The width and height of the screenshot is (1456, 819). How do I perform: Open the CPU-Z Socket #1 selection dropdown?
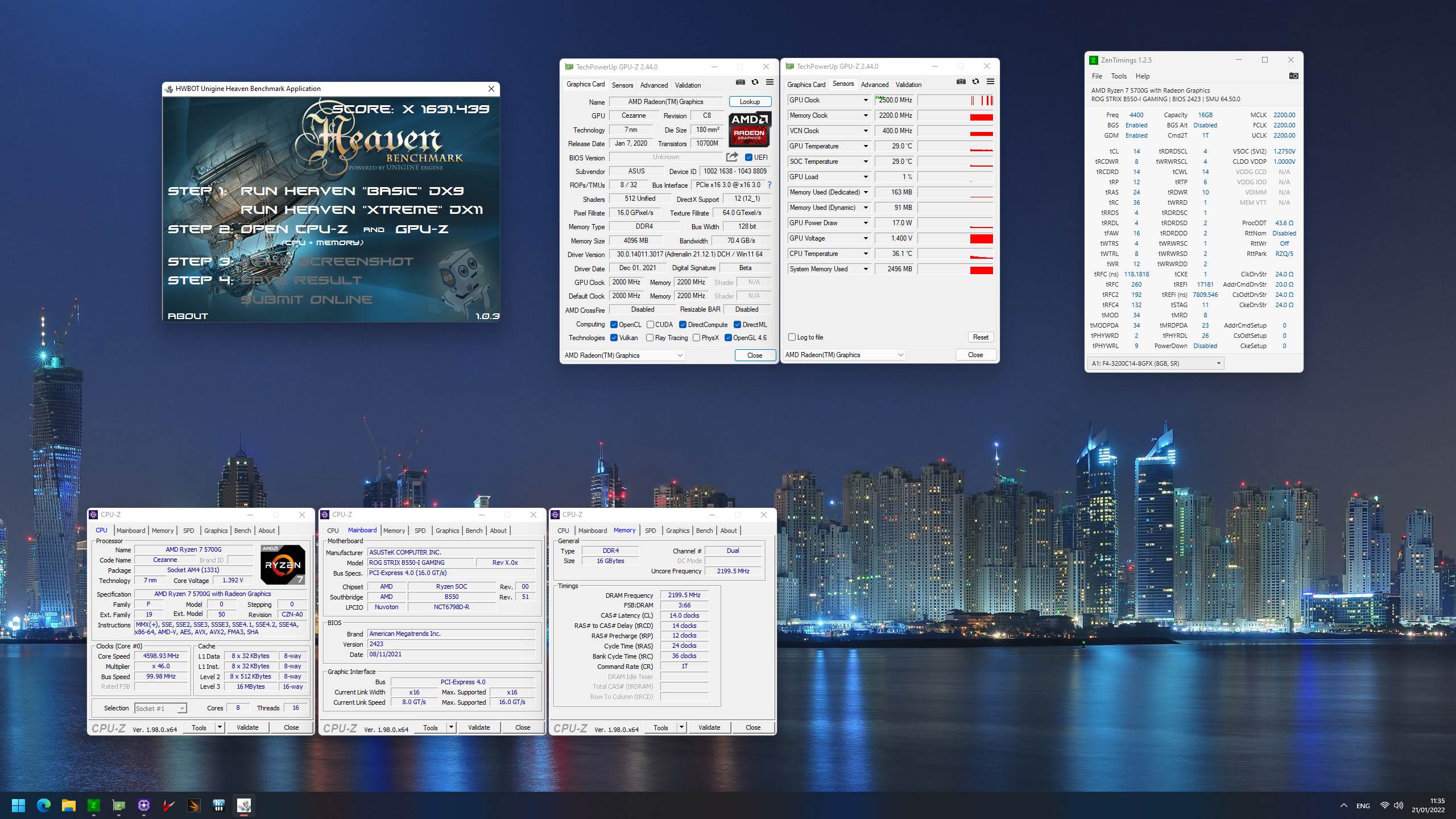(160, 709)
